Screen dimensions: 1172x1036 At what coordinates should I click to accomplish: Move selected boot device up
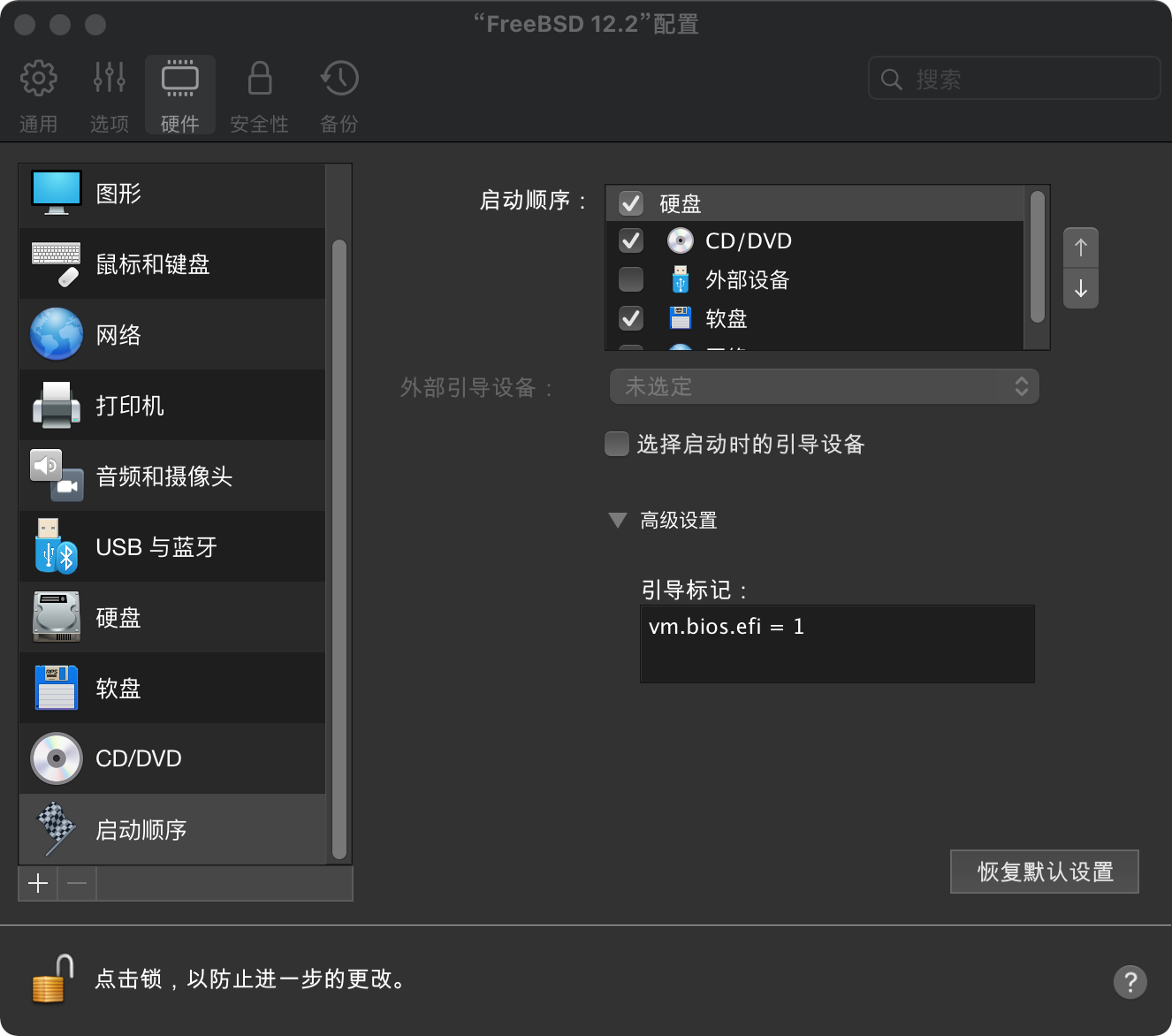coord(1080,248)
